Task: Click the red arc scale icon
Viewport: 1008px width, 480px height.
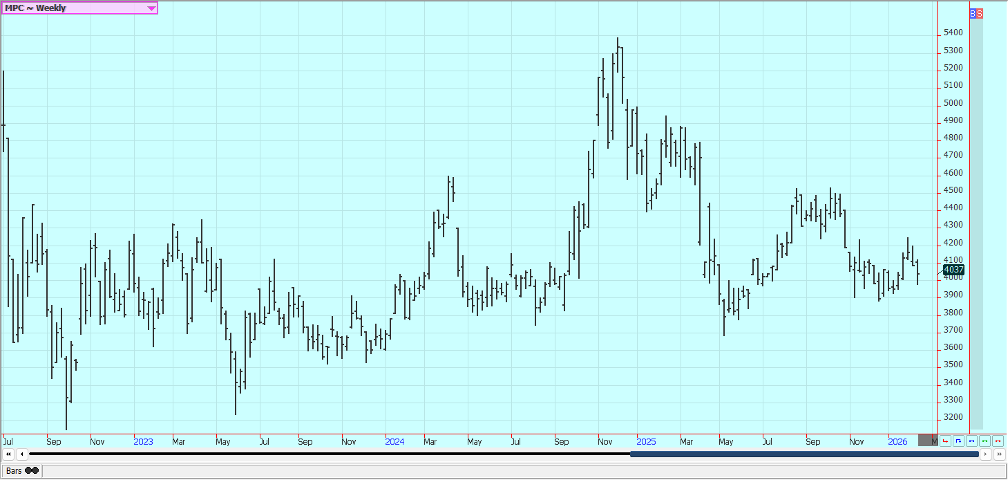Action: click(997, 440)
